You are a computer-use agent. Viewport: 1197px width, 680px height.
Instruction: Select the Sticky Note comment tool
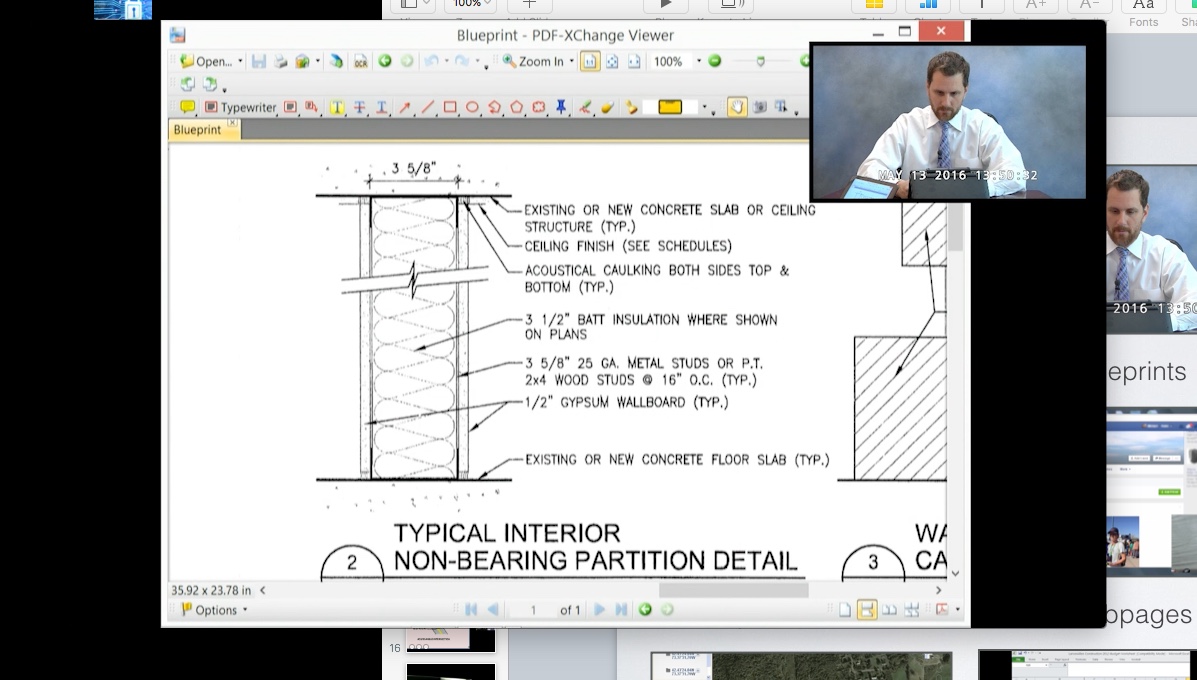[x=187, y=107]
